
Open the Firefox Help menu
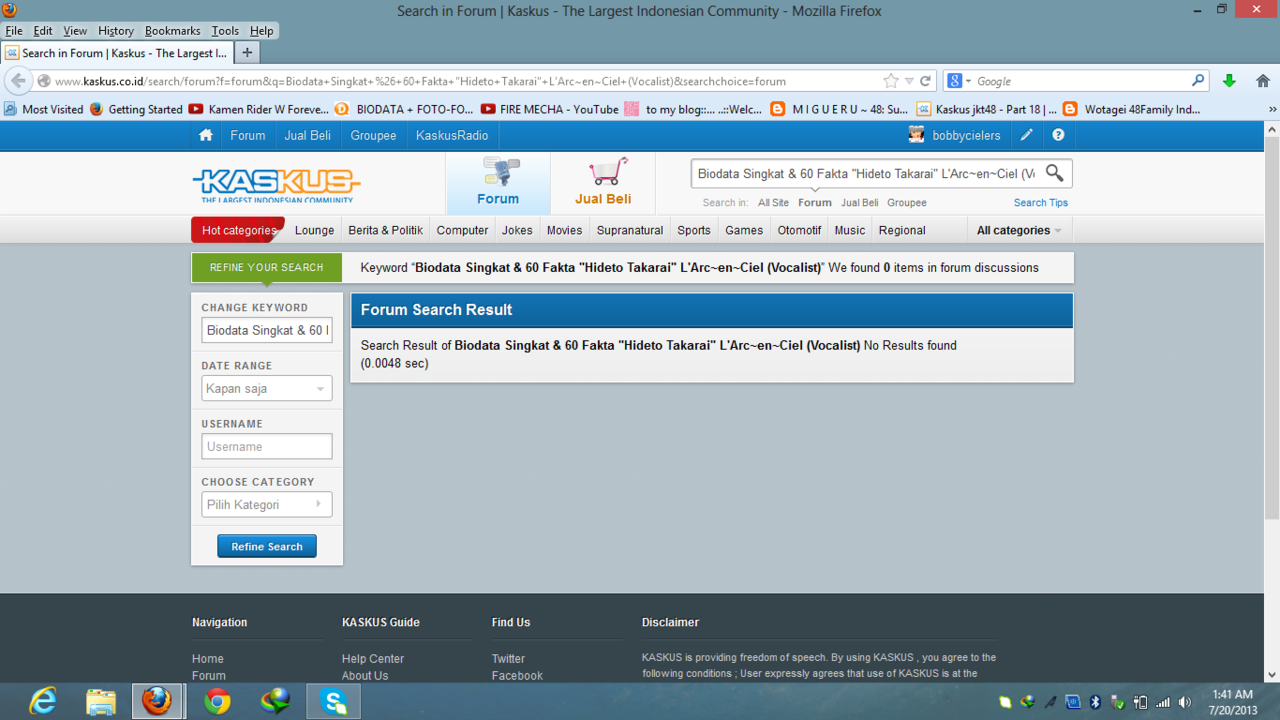(262, 31)
